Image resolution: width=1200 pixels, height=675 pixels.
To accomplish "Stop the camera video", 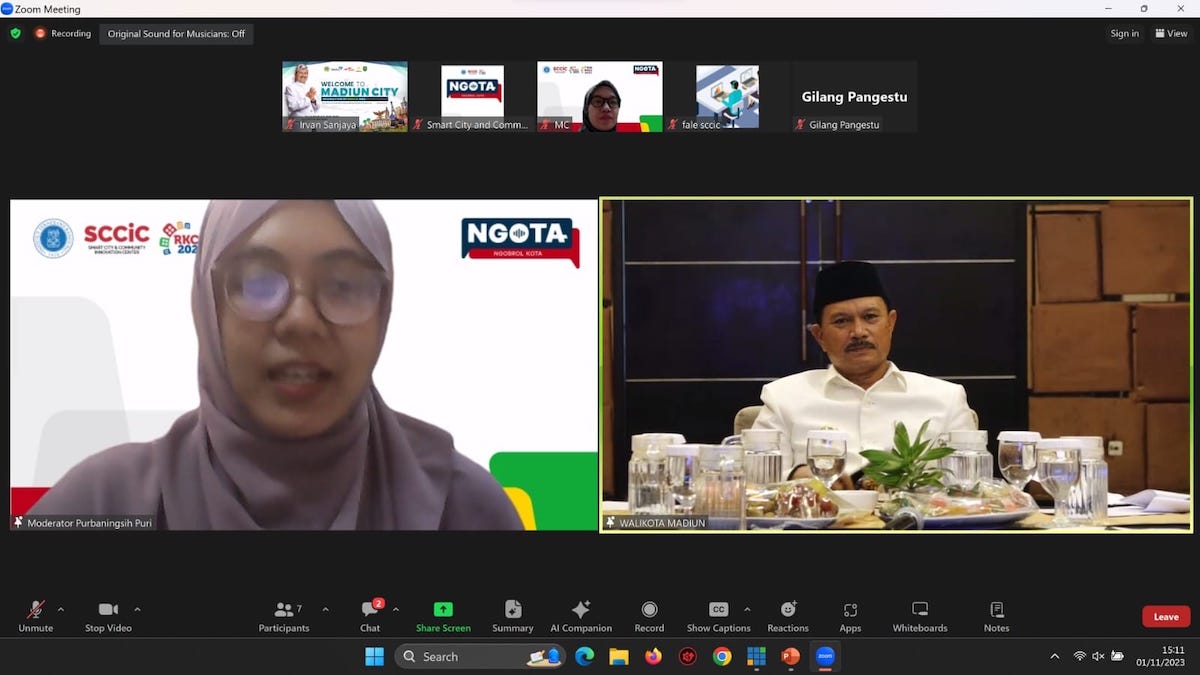I will click(108, 615).
